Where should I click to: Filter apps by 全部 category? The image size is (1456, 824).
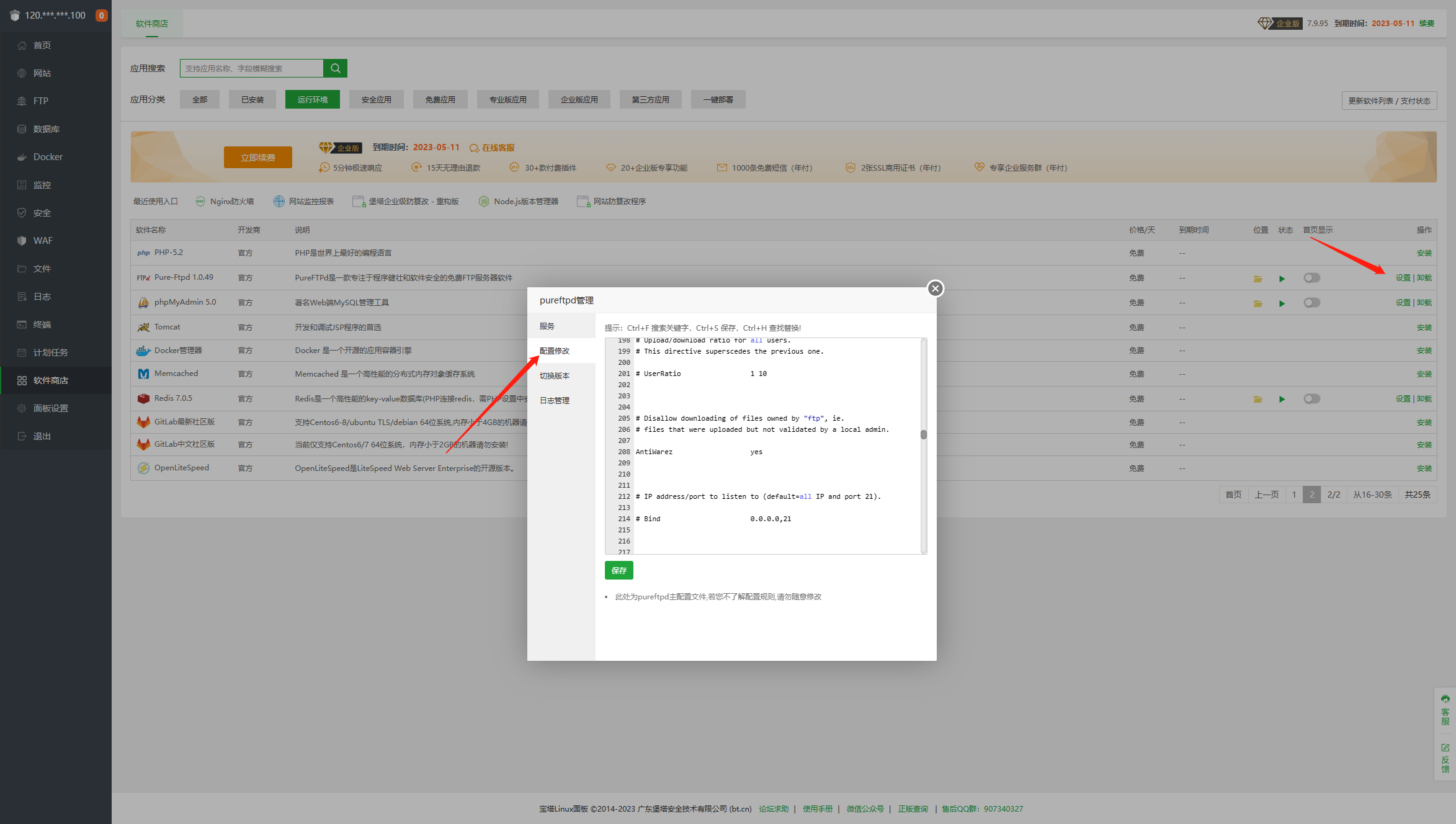(x=200, y=99)
